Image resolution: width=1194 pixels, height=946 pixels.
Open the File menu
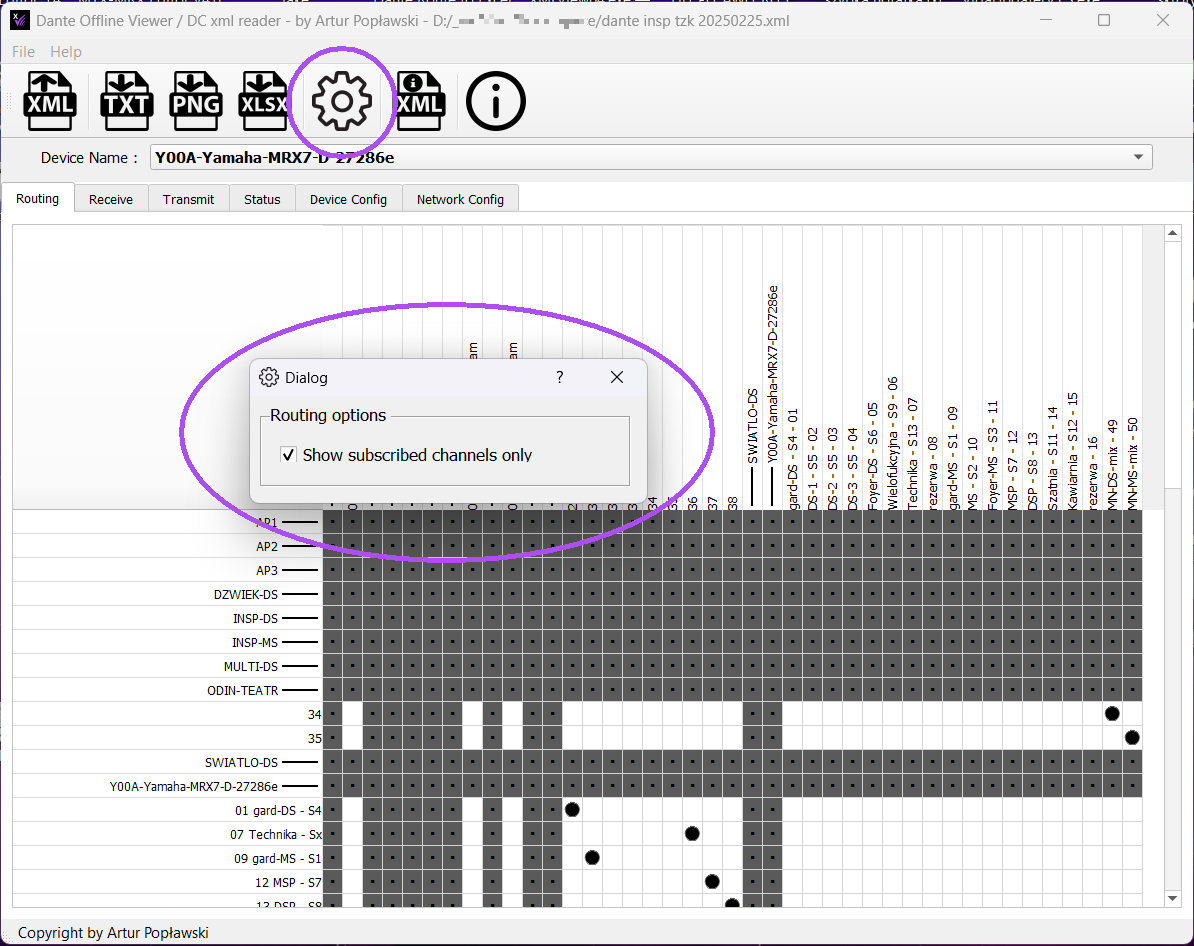[x=23, y=52]
